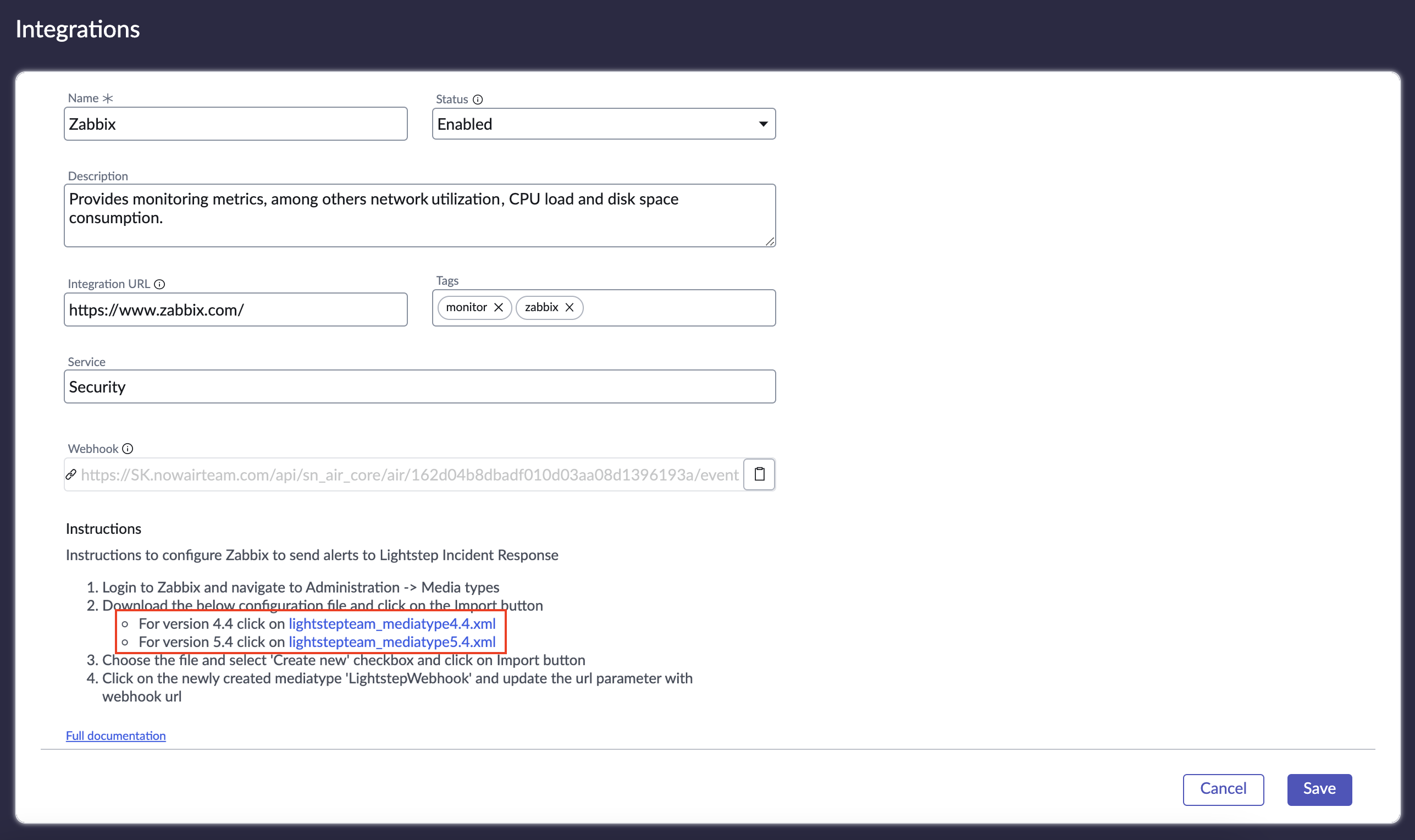Click the Integration URL label text

109,284
